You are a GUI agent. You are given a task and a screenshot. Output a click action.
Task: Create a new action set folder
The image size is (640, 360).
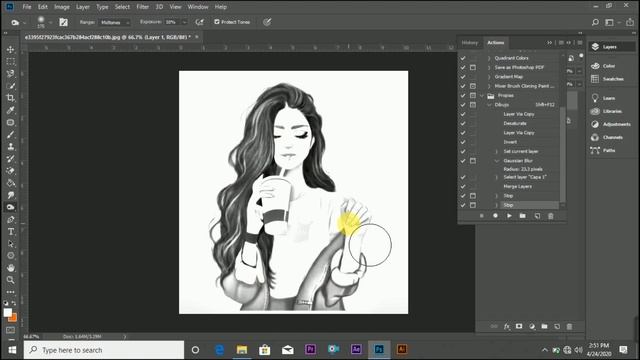click(x=522, y=216)
